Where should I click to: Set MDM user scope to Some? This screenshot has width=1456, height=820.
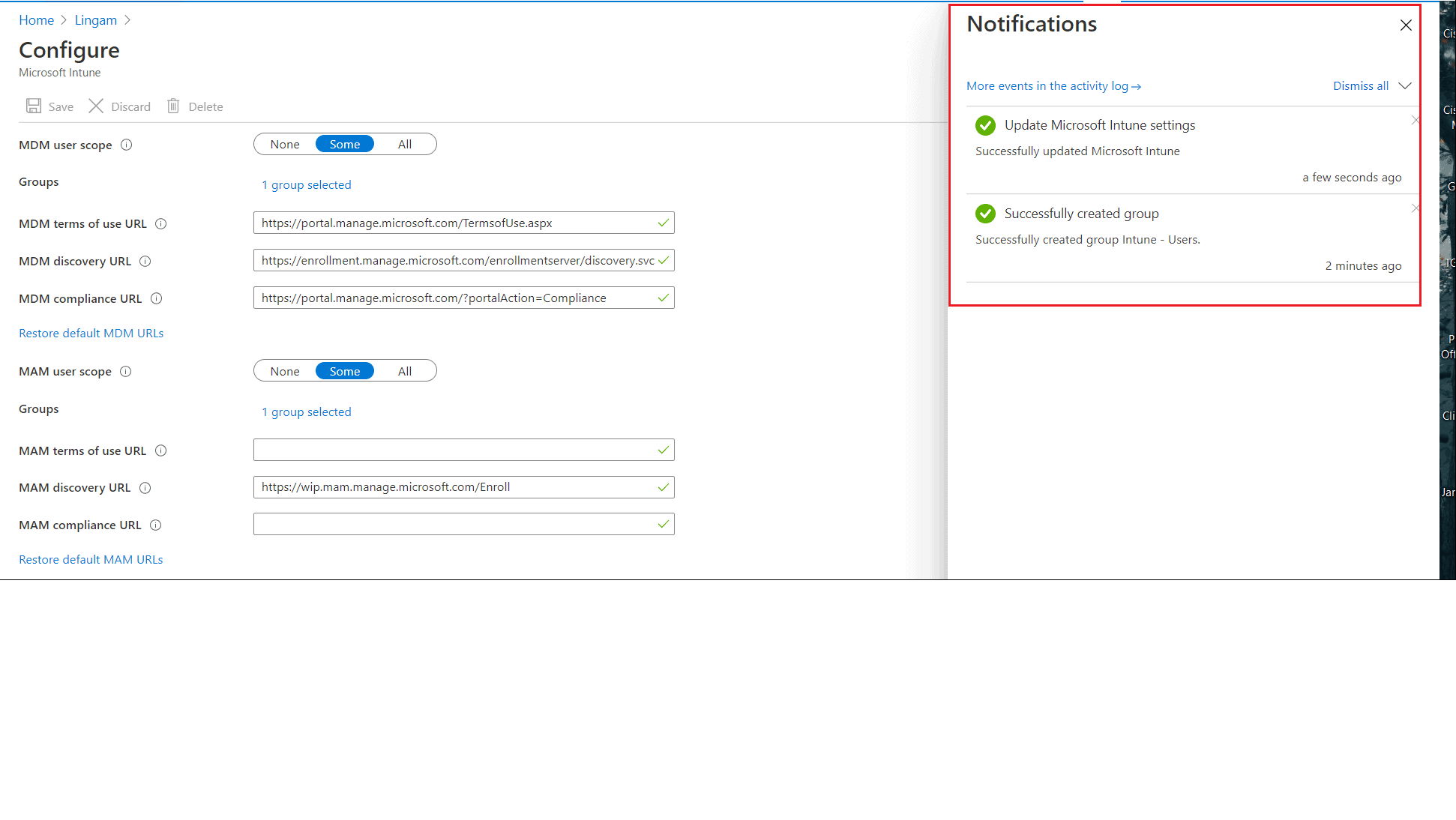click(x=345, y=144)
